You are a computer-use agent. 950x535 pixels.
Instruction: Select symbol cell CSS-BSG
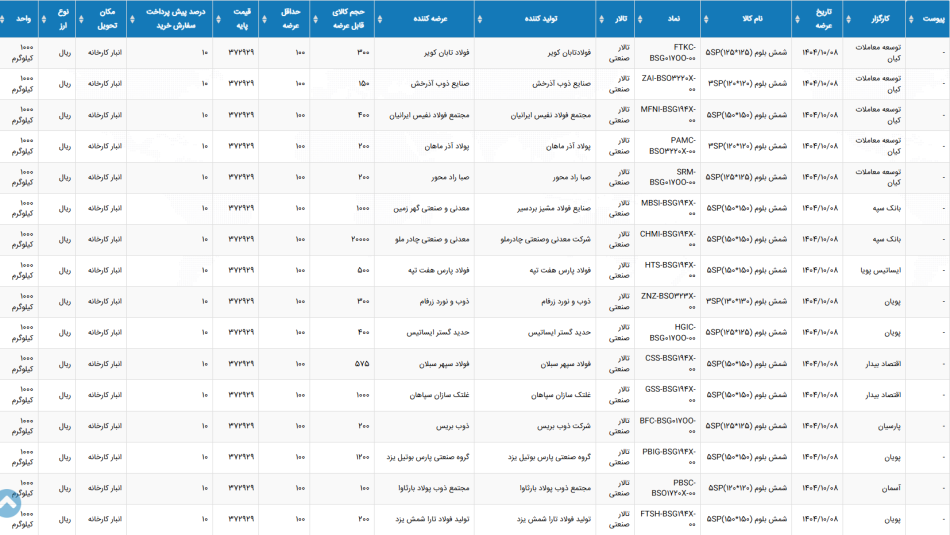coord(670,364)
